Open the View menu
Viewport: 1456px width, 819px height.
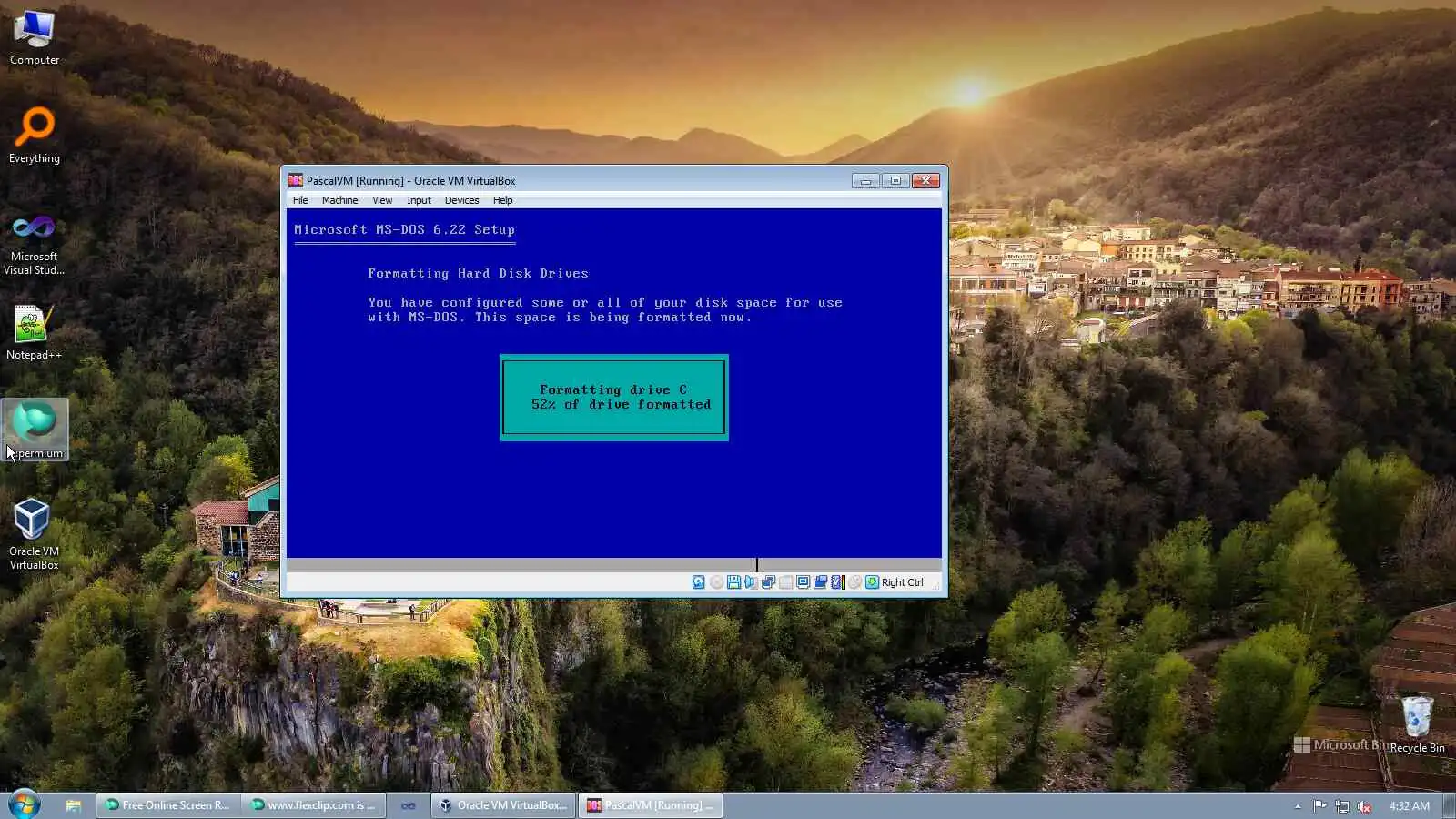(x=382, y=200)
